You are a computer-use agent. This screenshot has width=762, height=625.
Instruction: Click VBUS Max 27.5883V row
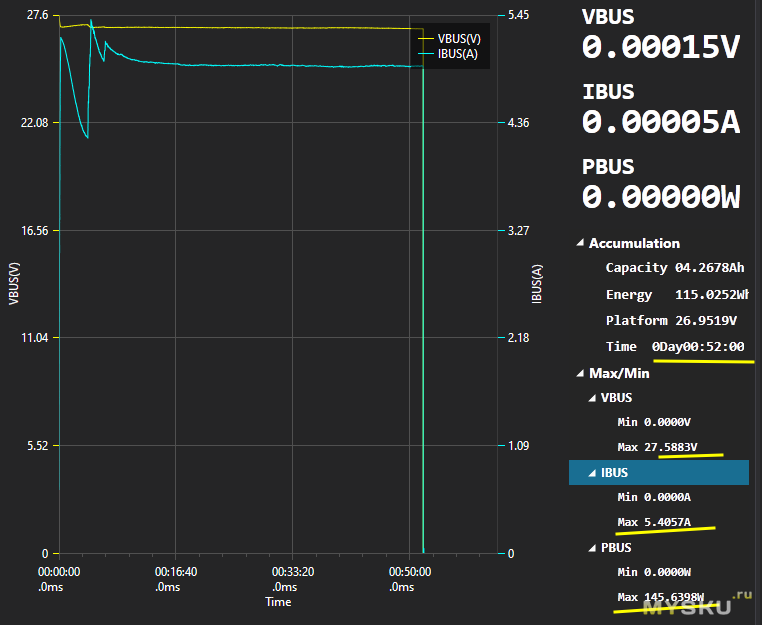tap(657, 447)
